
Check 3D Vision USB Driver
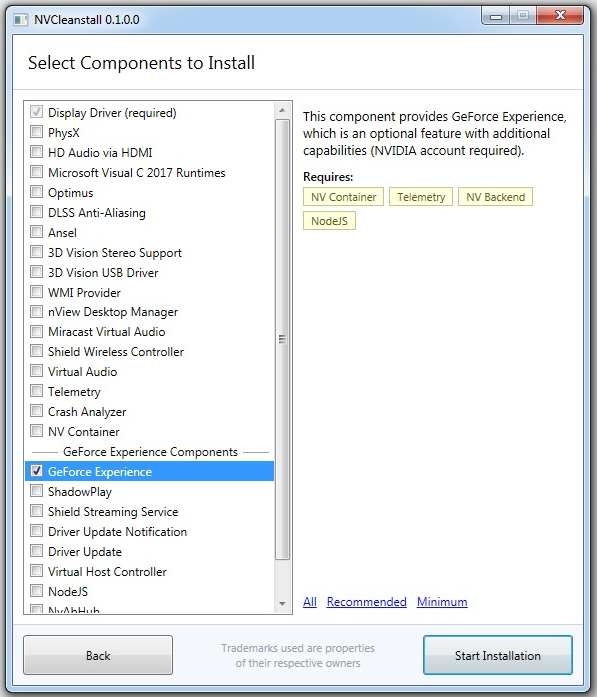[36, 272]
